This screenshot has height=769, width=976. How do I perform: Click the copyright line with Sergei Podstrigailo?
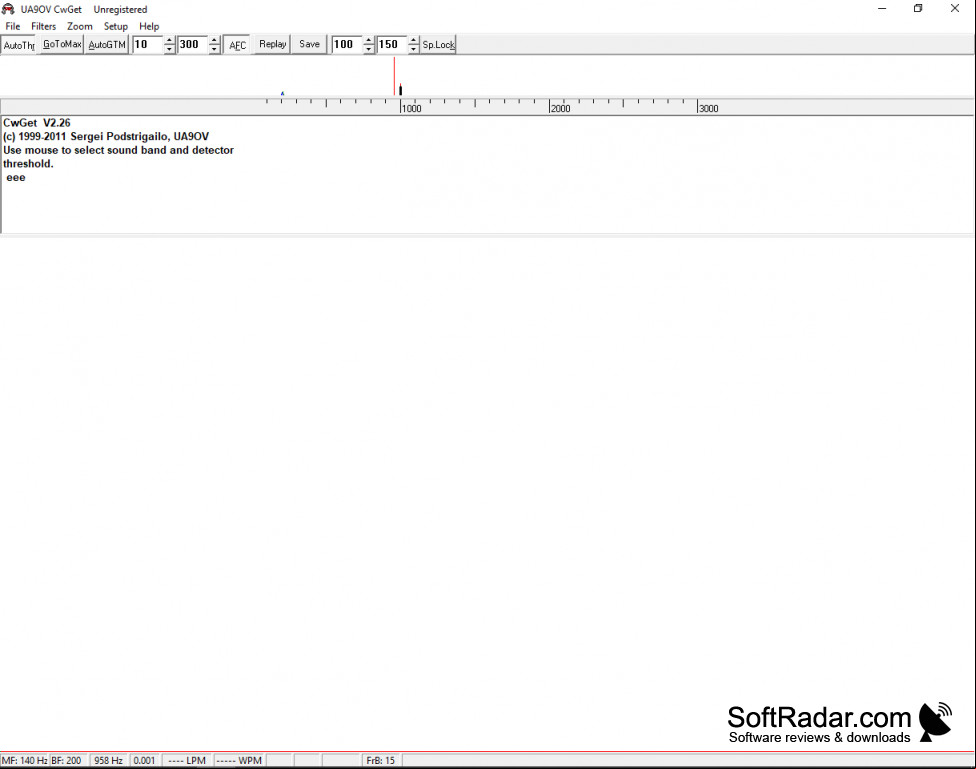pyautogui.click(x=106, y=136)
